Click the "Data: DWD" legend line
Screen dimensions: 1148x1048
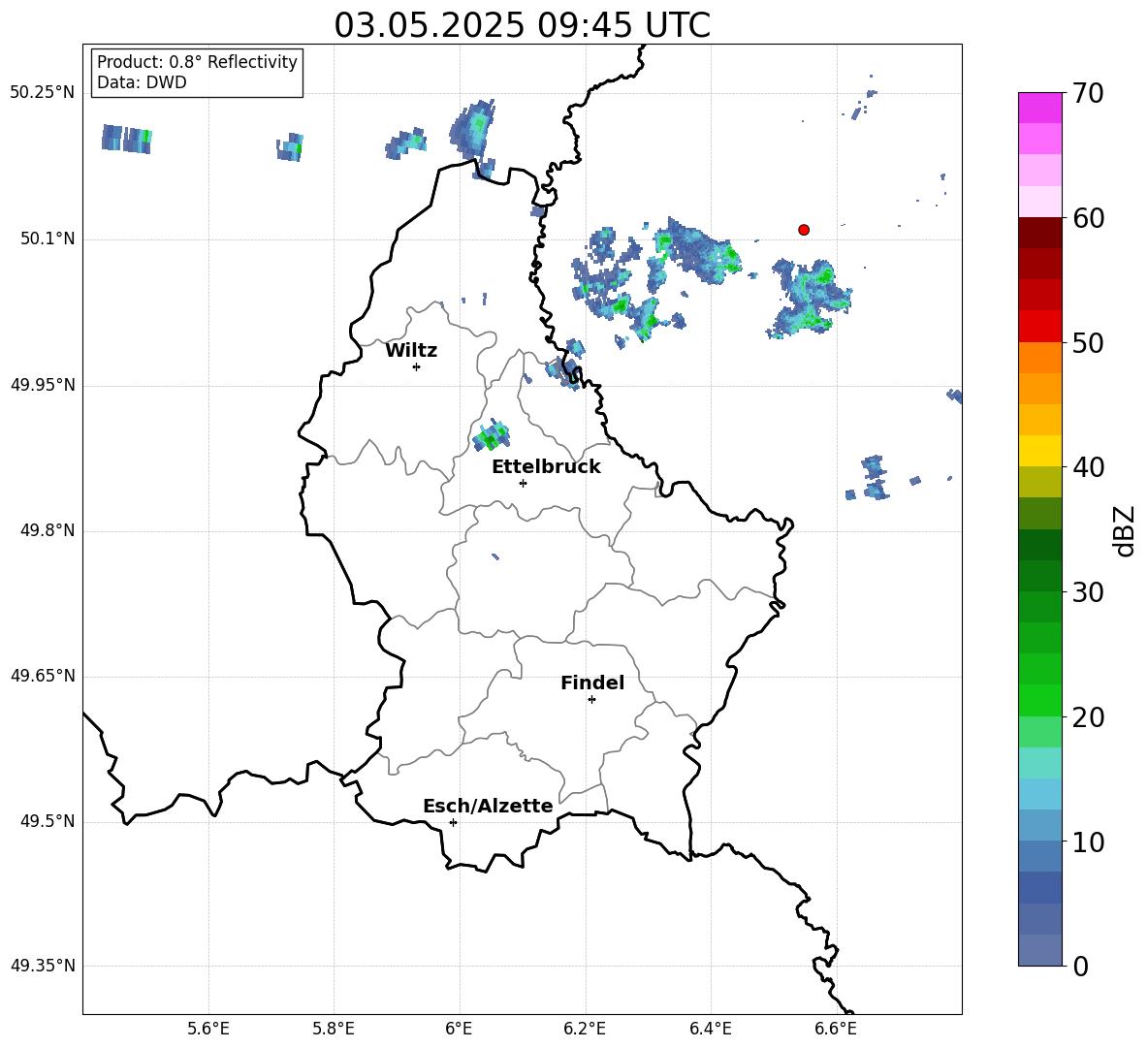coord(142,82)
